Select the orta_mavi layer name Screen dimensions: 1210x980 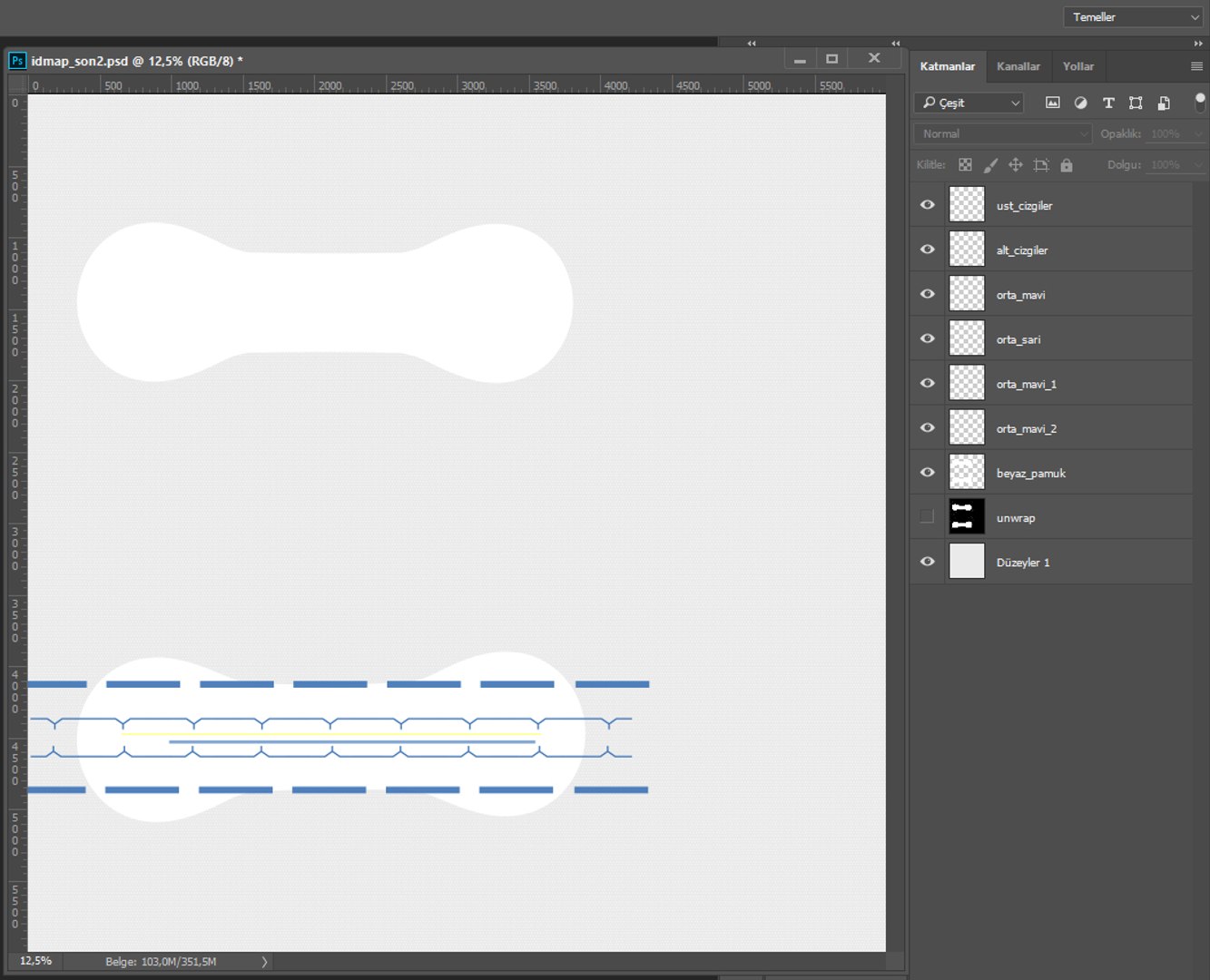[1020, 295]
